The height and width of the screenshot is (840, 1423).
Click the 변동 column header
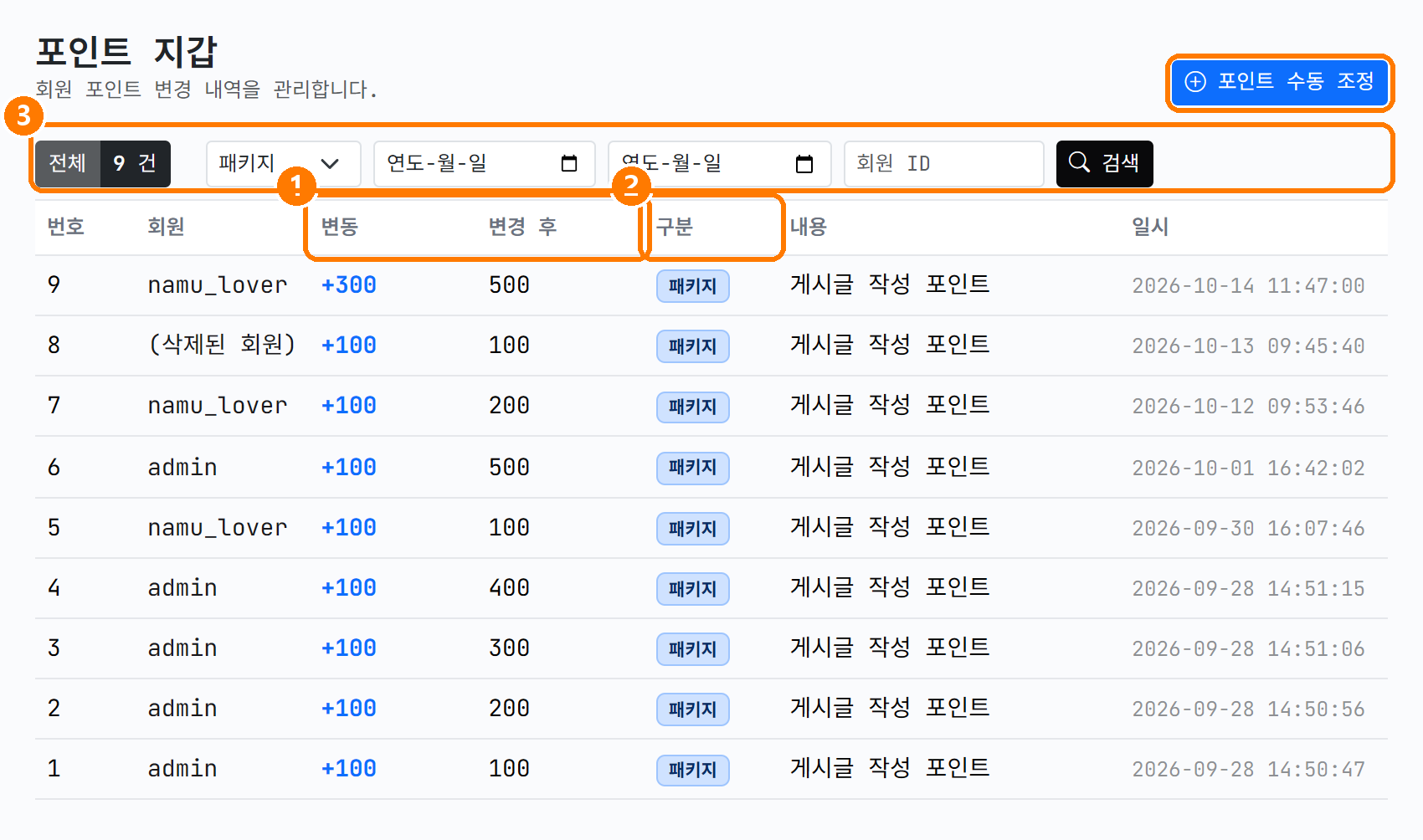[x=340, y=227]
